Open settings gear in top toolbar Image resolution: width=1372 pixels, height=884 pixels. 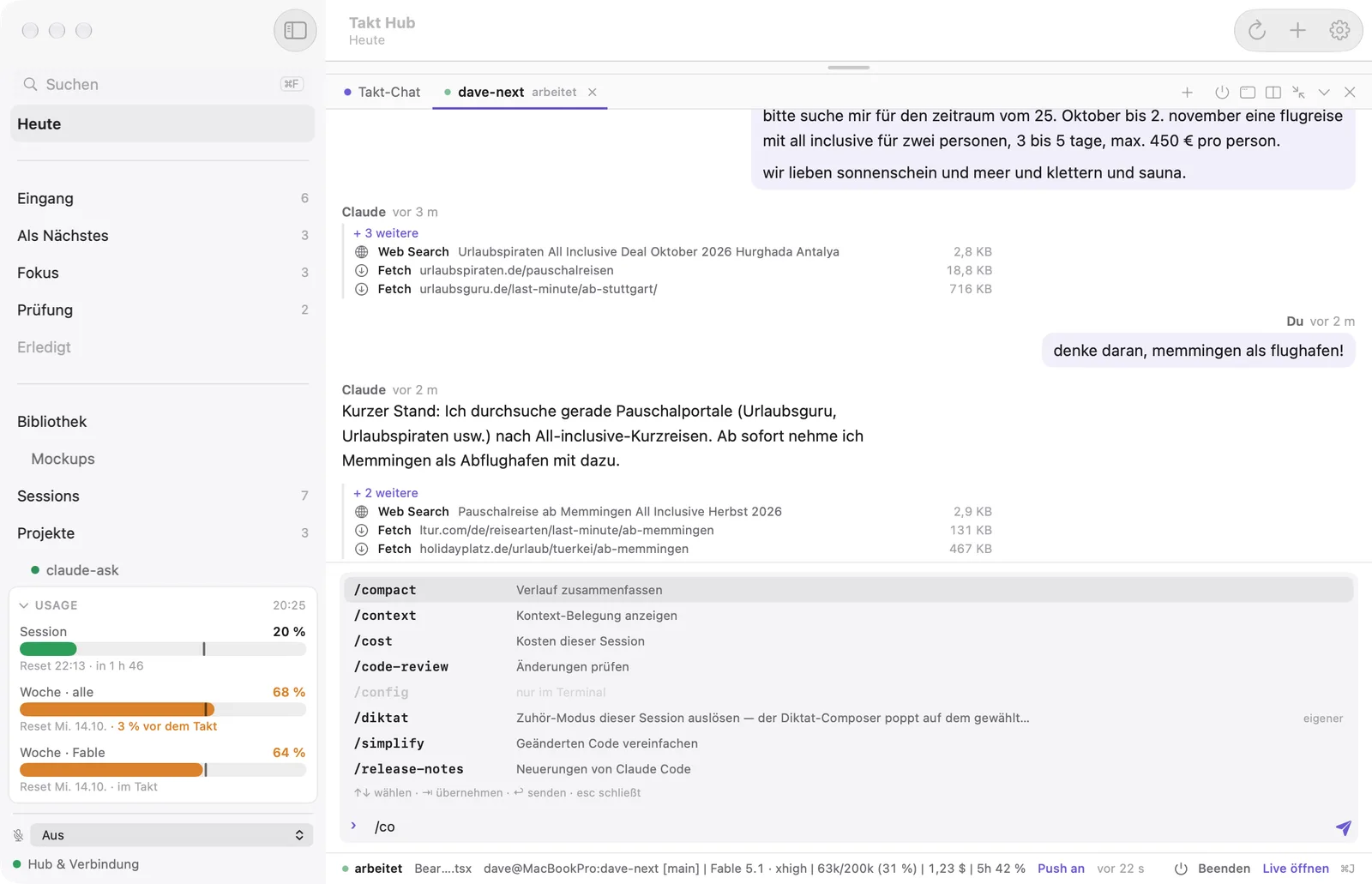point(1339,31)
